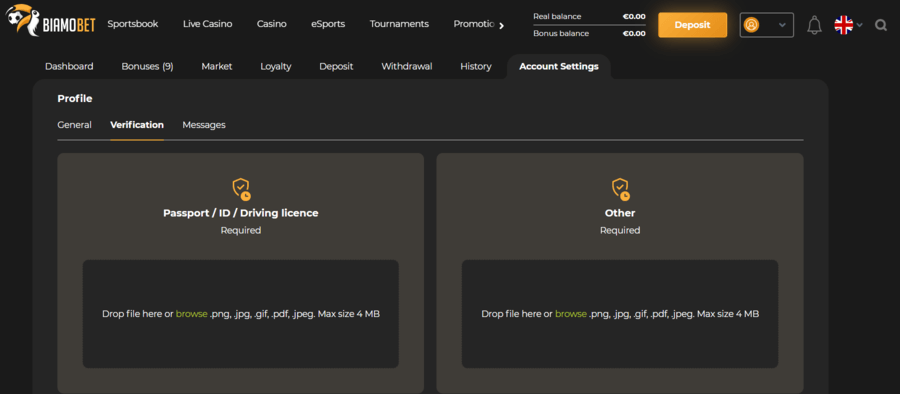Open the Messages profile tab
Screen dimensions: 900x394
[x=204, y=125]
